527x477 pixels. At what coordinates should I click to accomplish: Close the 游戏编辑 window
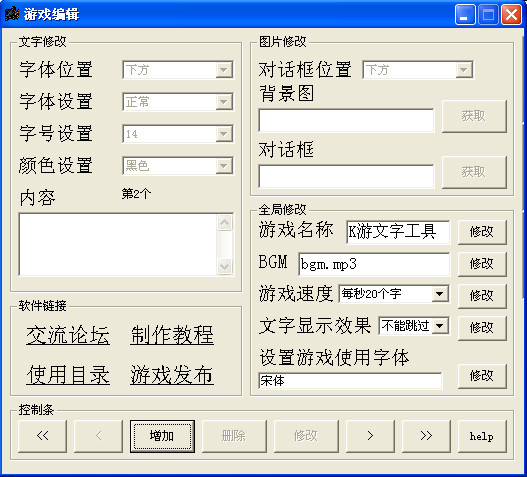511,14
